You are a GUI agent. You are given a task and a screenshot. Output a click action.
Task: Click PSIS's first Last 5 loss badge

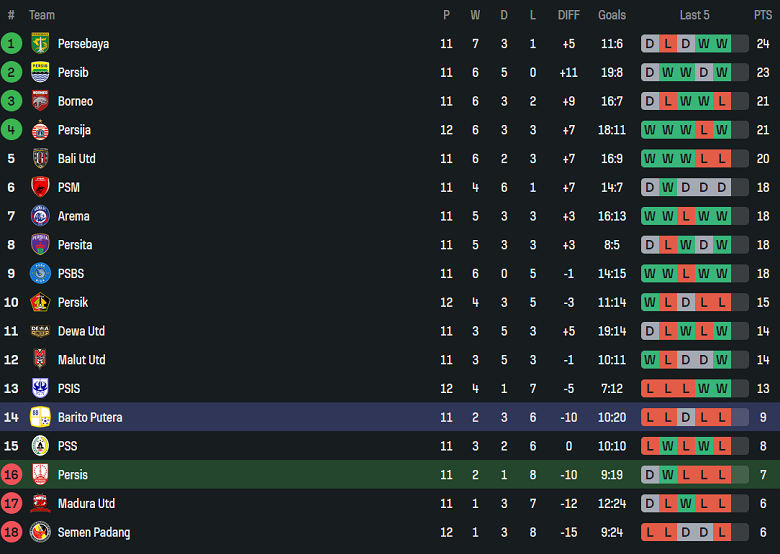[650, 388]
